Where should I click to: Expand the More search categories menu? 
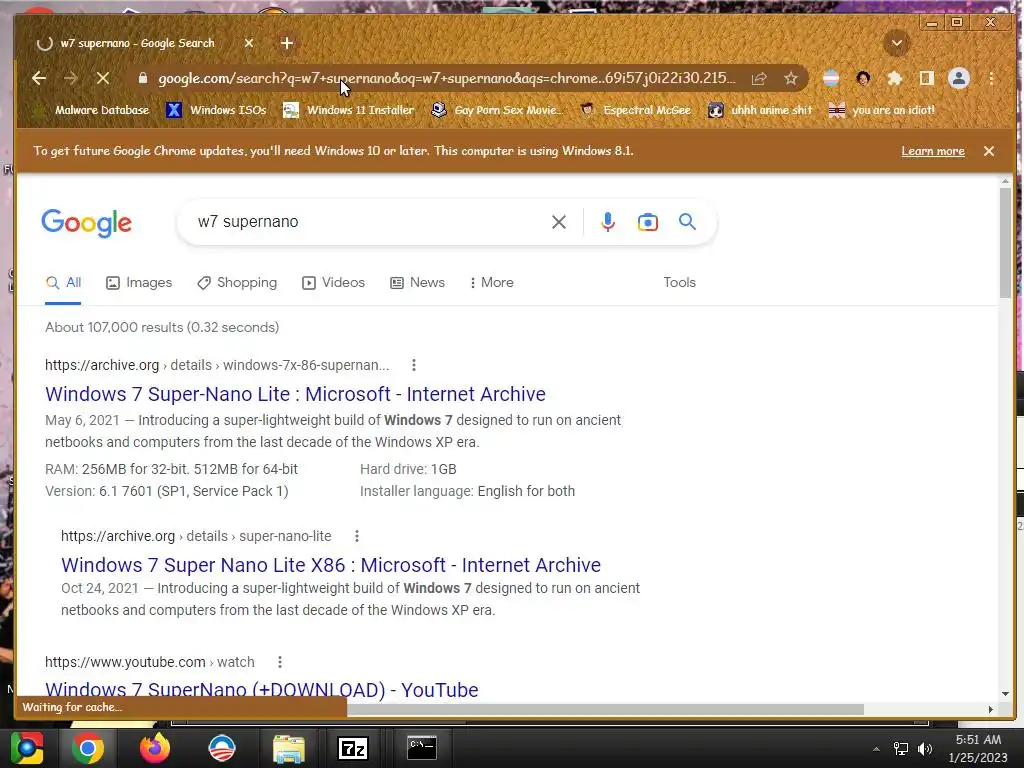pos(491,283)
